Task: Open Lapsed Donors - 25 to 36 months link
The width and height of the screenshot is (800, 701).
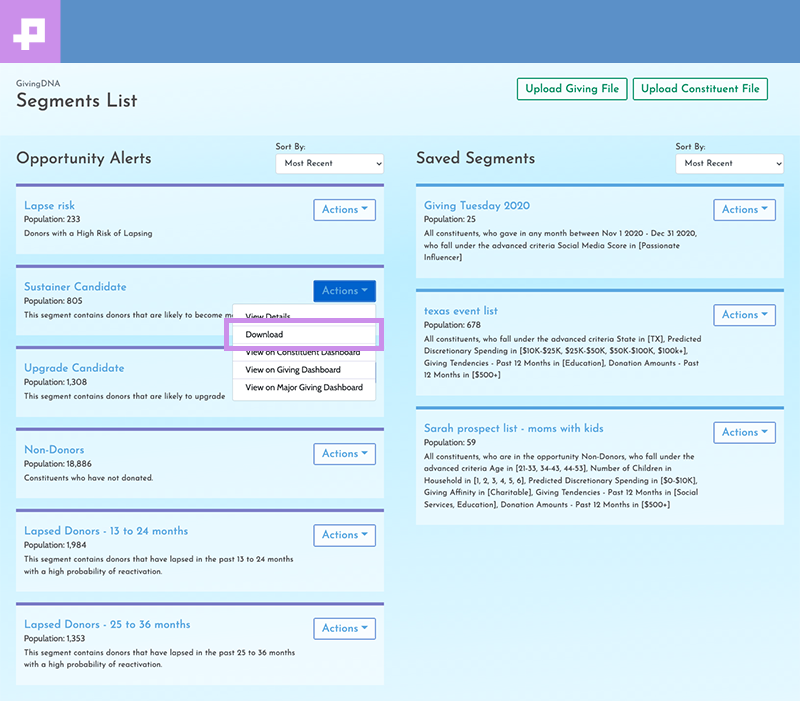Action: (x=107, y=624)
